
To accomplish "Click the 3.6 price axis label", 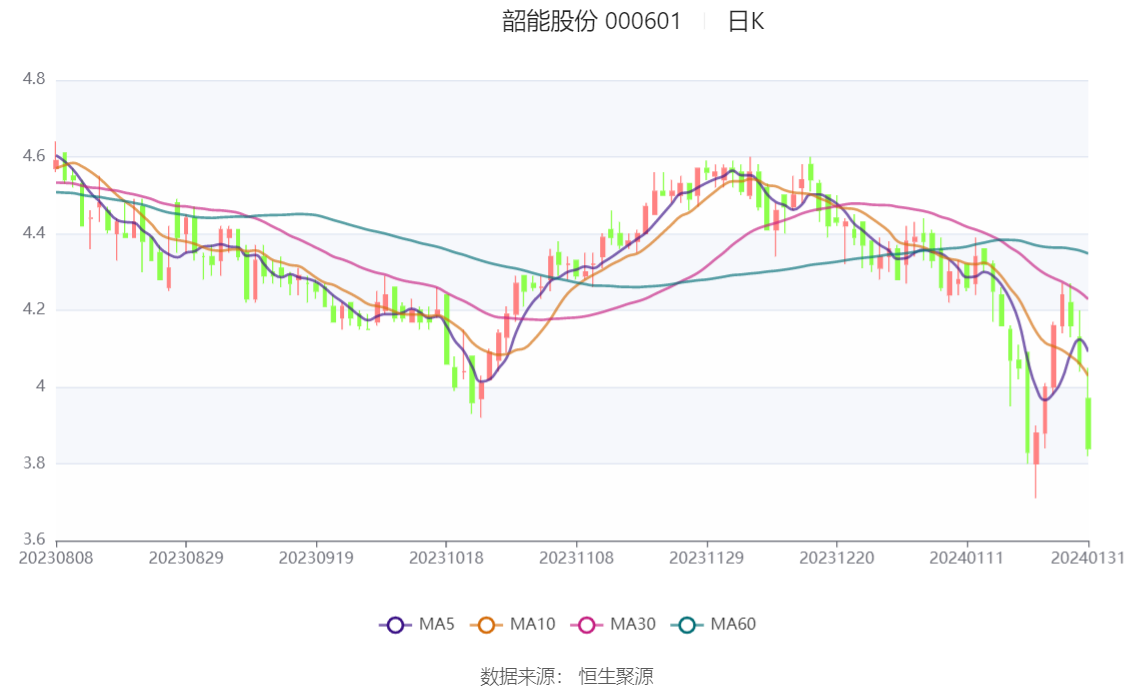I will point(34,539).
